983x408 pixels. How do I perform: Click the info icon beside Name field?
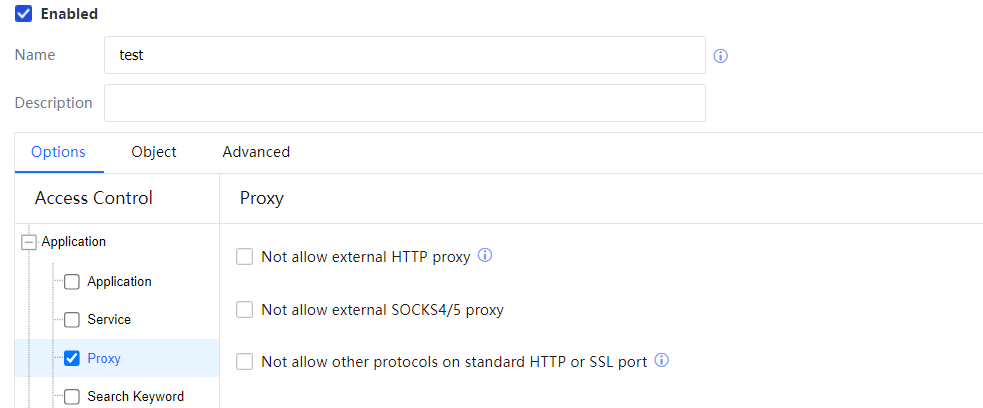point(720,56)
